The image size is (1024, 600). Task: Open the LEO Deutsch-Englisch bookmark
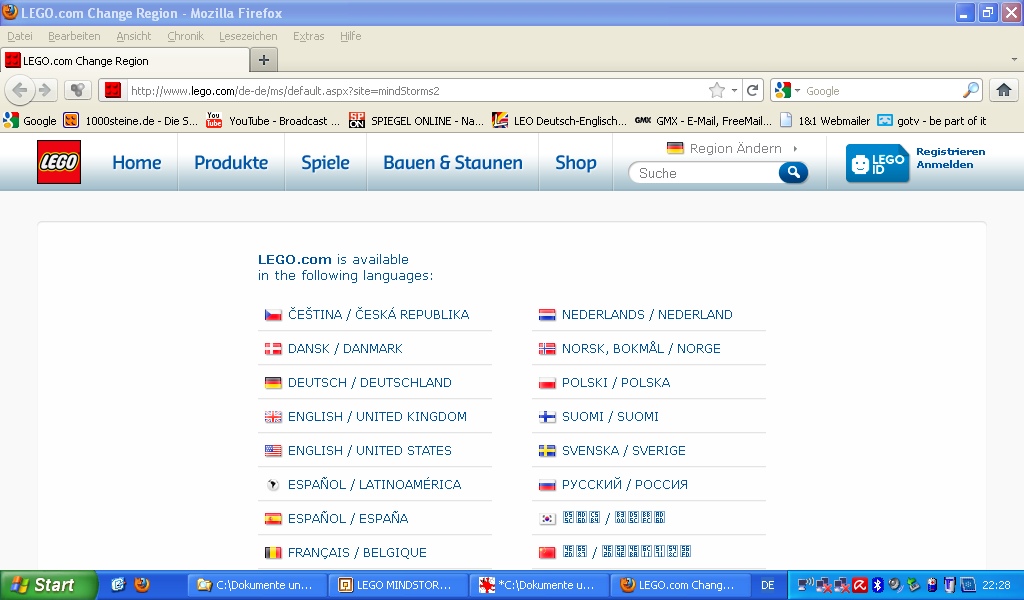coord(559,121)
